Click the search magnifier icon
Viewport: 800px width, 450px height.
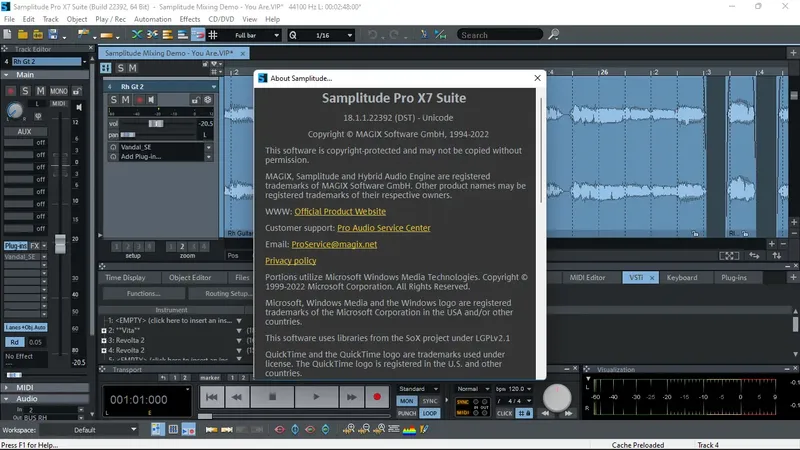coord(554,35)
